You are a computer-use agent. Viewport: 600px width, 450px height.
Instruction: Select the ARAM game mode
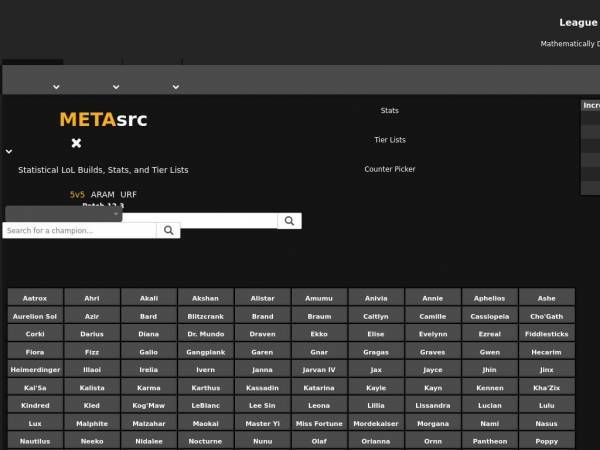103,194
